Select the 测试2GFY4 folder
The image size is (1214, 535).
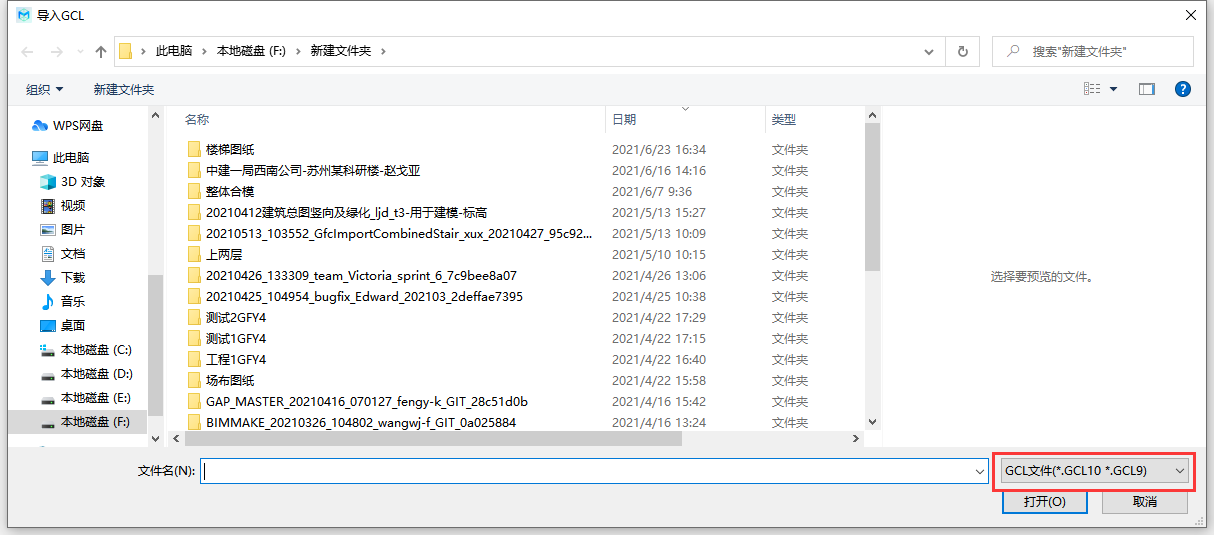tap(236, 318)
